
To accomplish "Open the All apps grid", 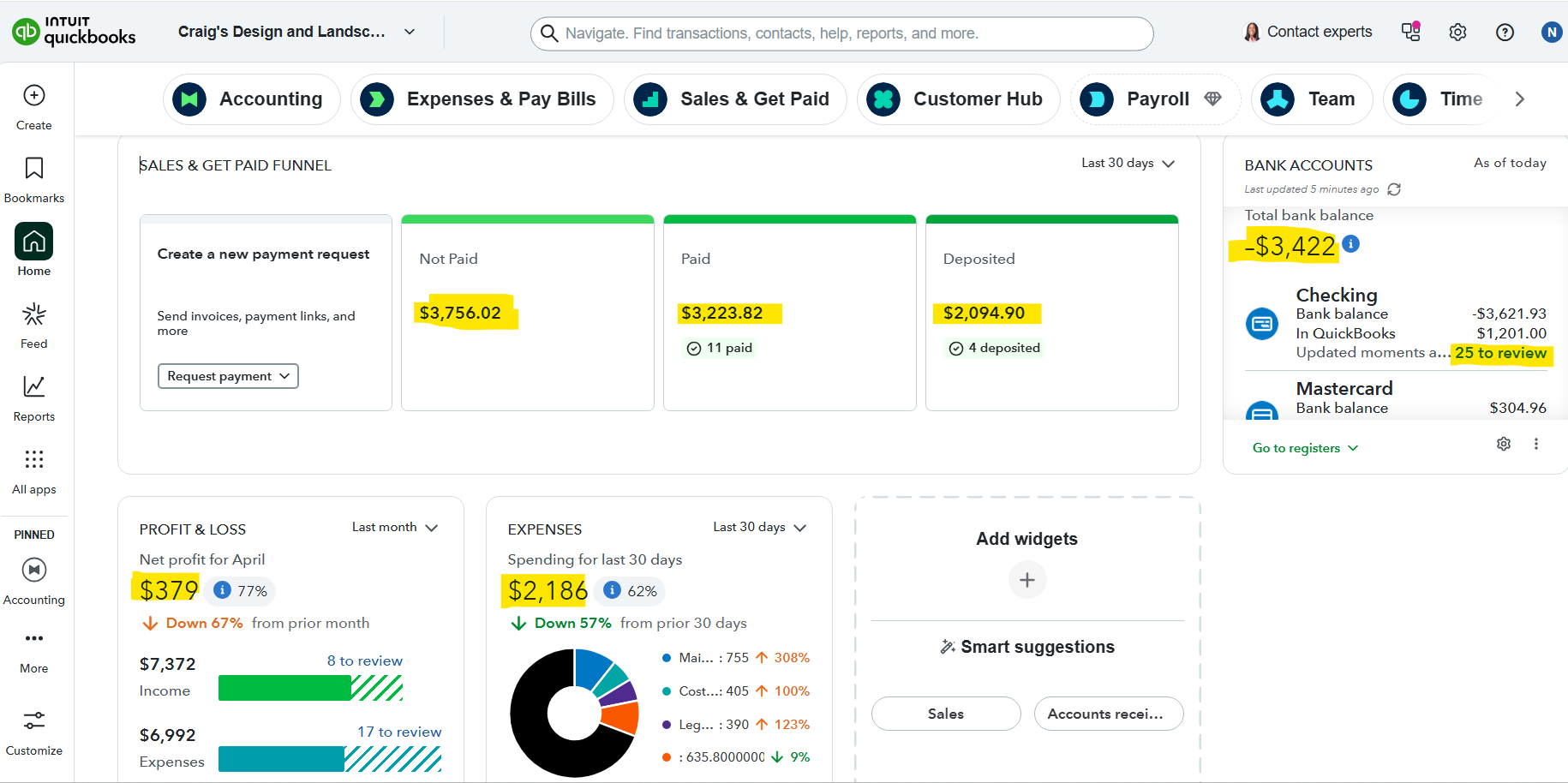I will pyautogui.click(x=34, y=459).
